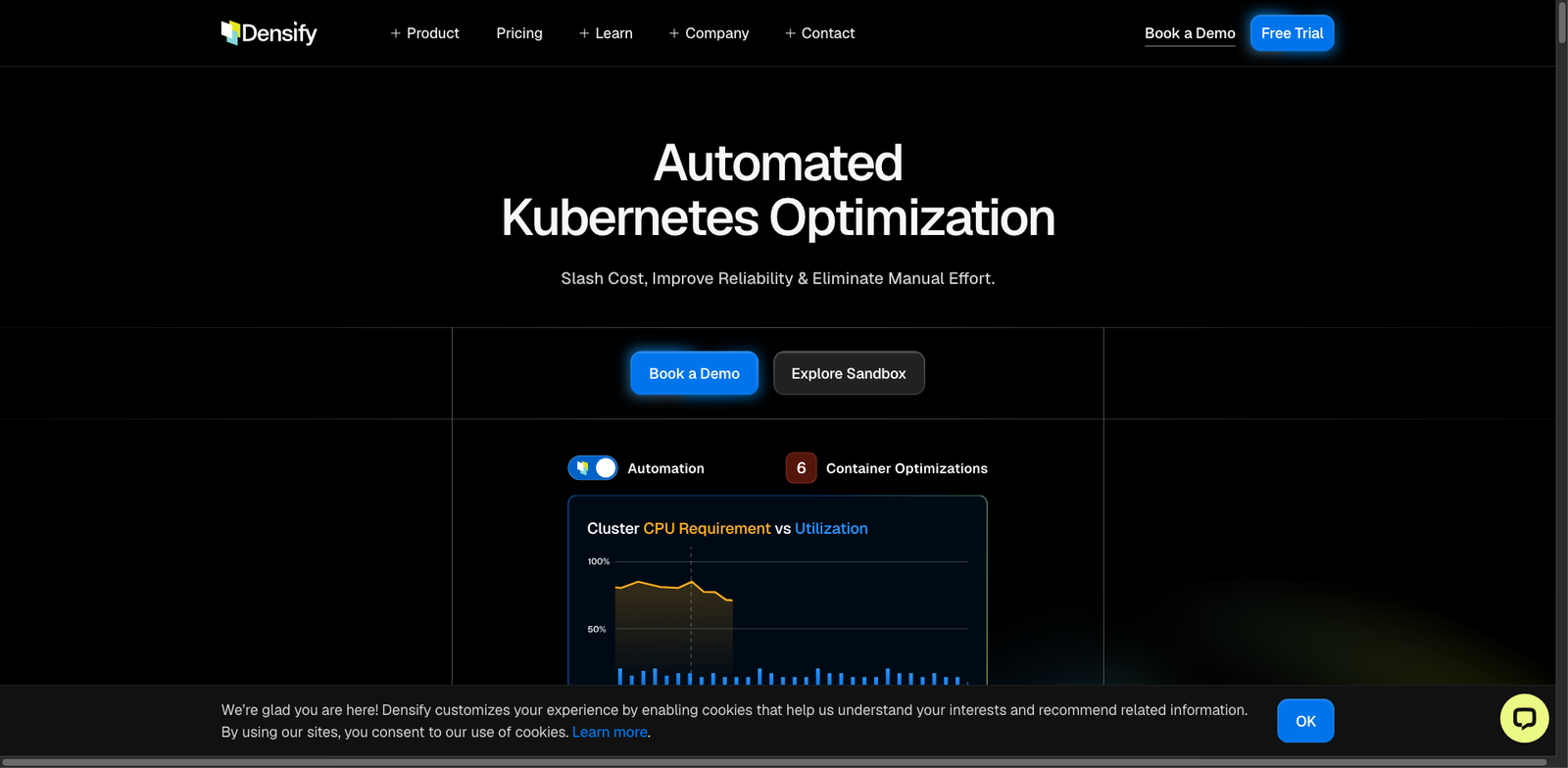
Task: Click the 100% axis label
Action: click(x=599, y=561)
